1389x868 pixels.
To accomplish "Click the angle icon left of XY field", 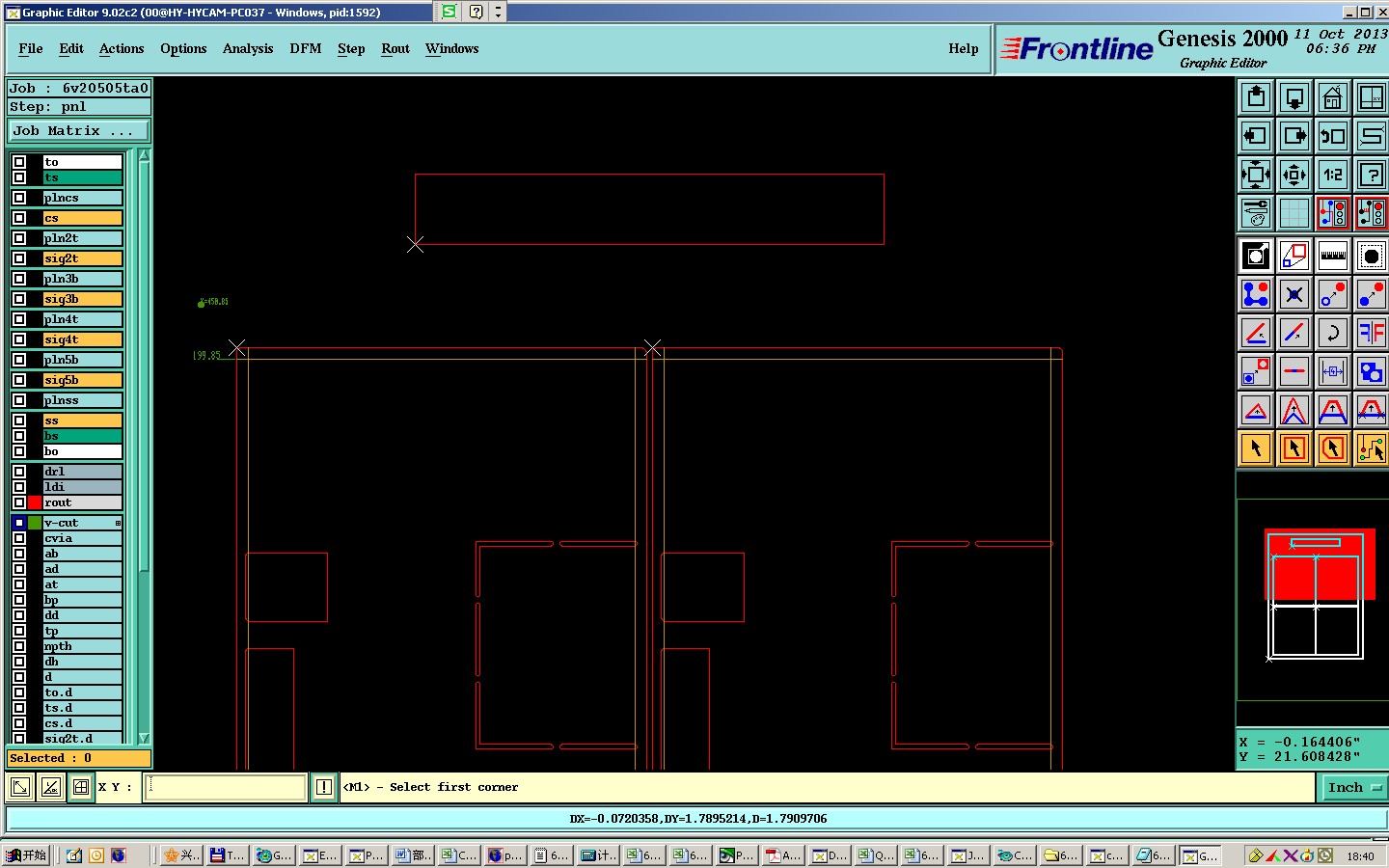I will tap(50, 787).
